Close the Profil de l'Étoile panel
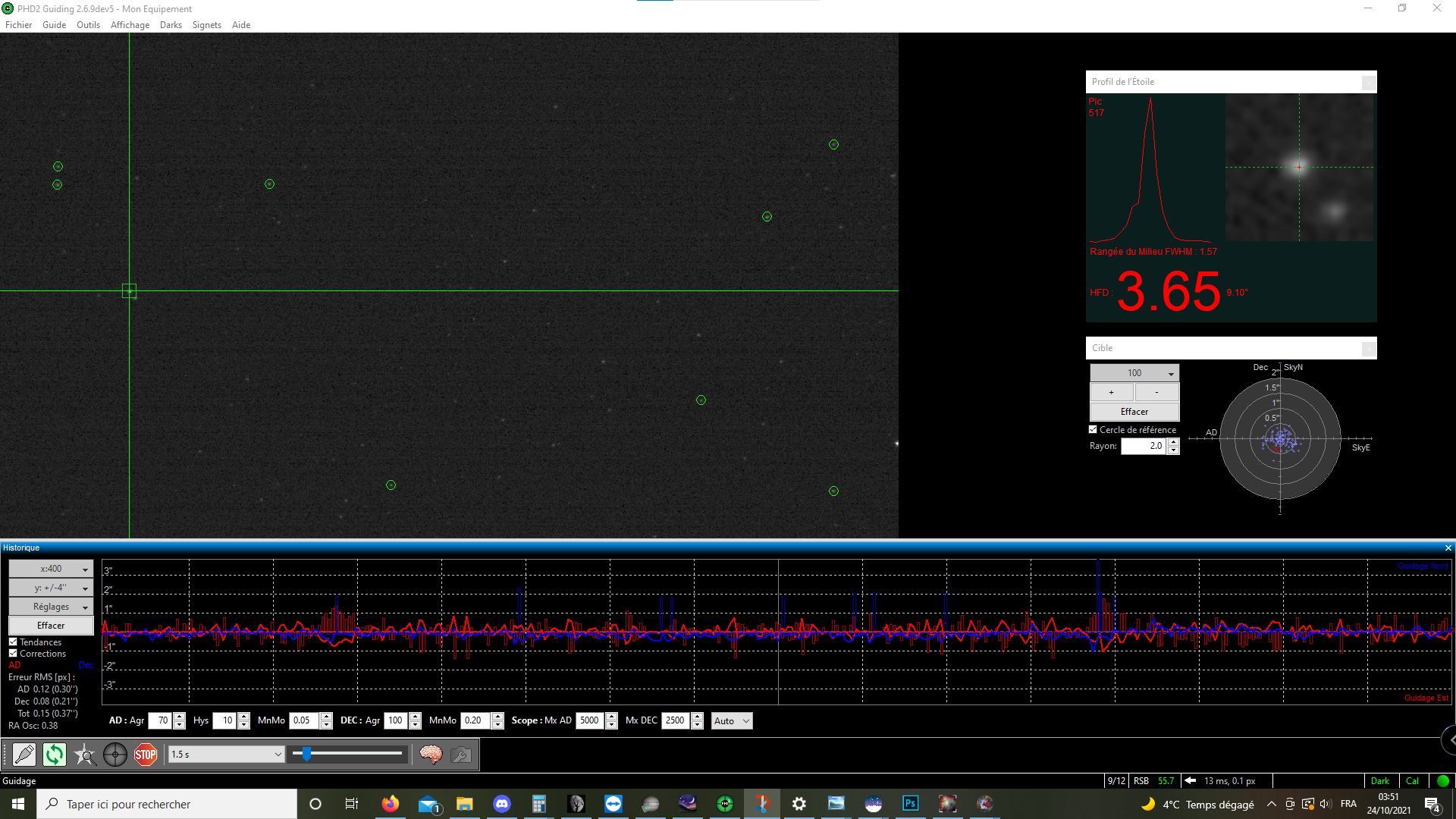Screen dimensions: 1456x819 click(1368, 82)
